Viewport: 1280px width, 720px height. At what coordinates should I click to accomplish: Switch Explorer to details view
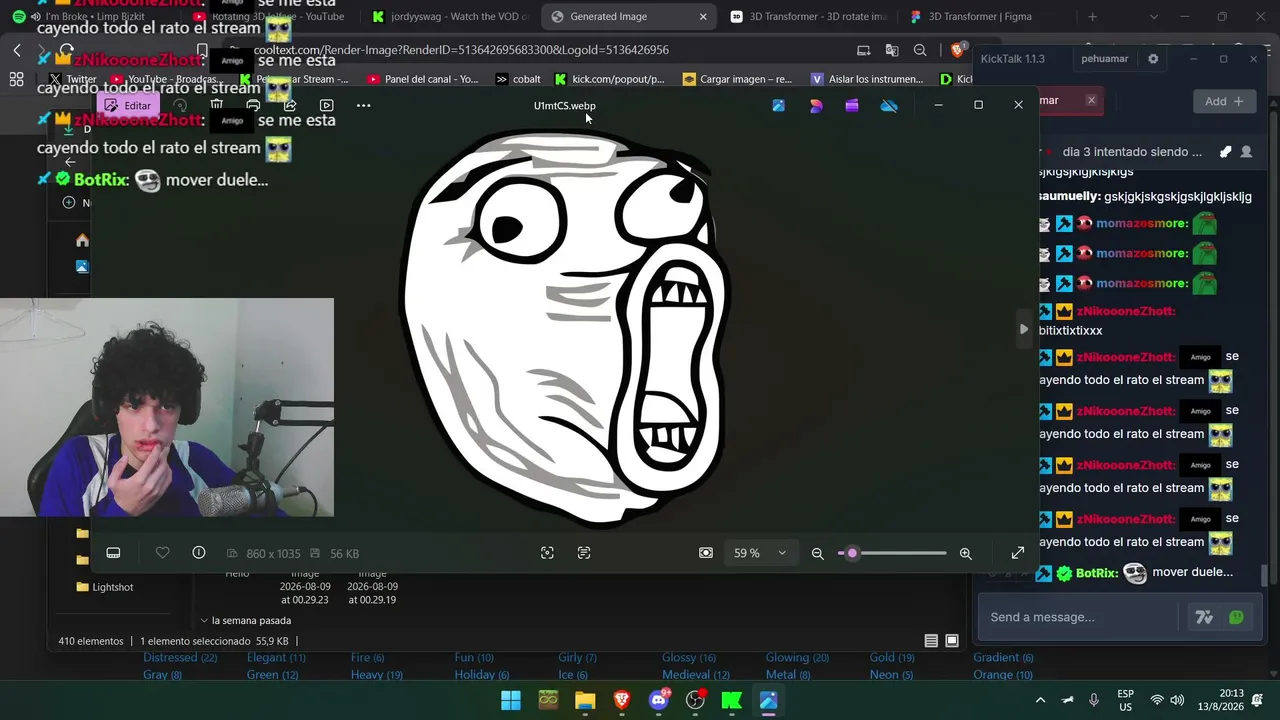931,641
